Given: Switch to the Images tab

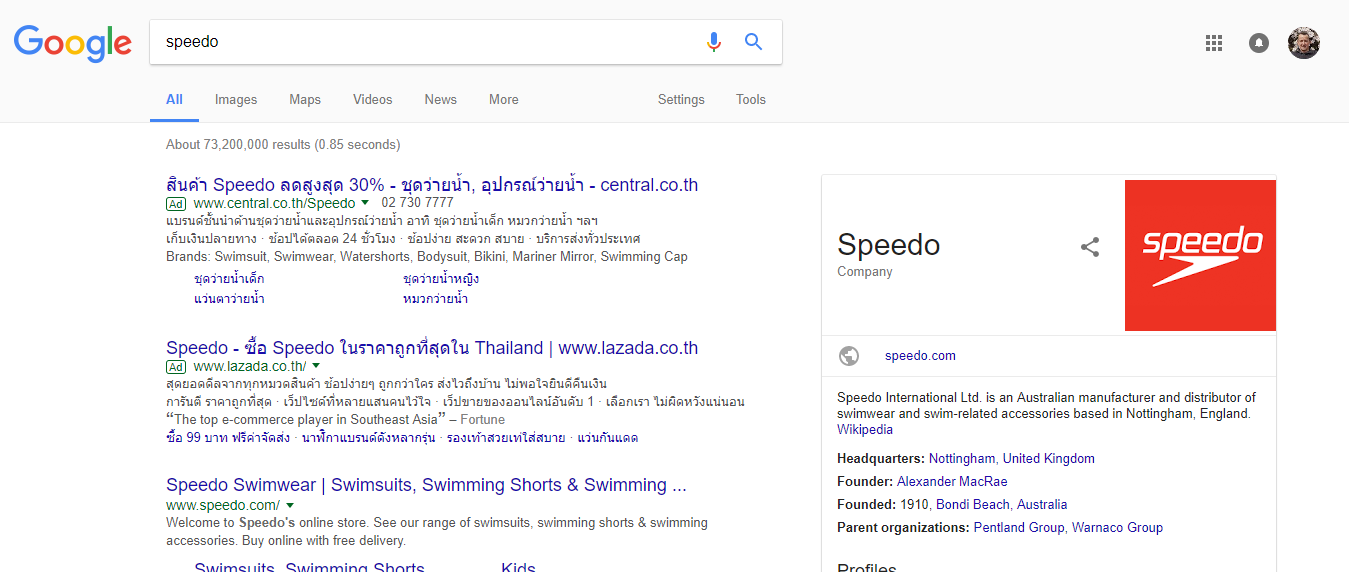Looking at the screenshot, I should [x=236, y=100].
